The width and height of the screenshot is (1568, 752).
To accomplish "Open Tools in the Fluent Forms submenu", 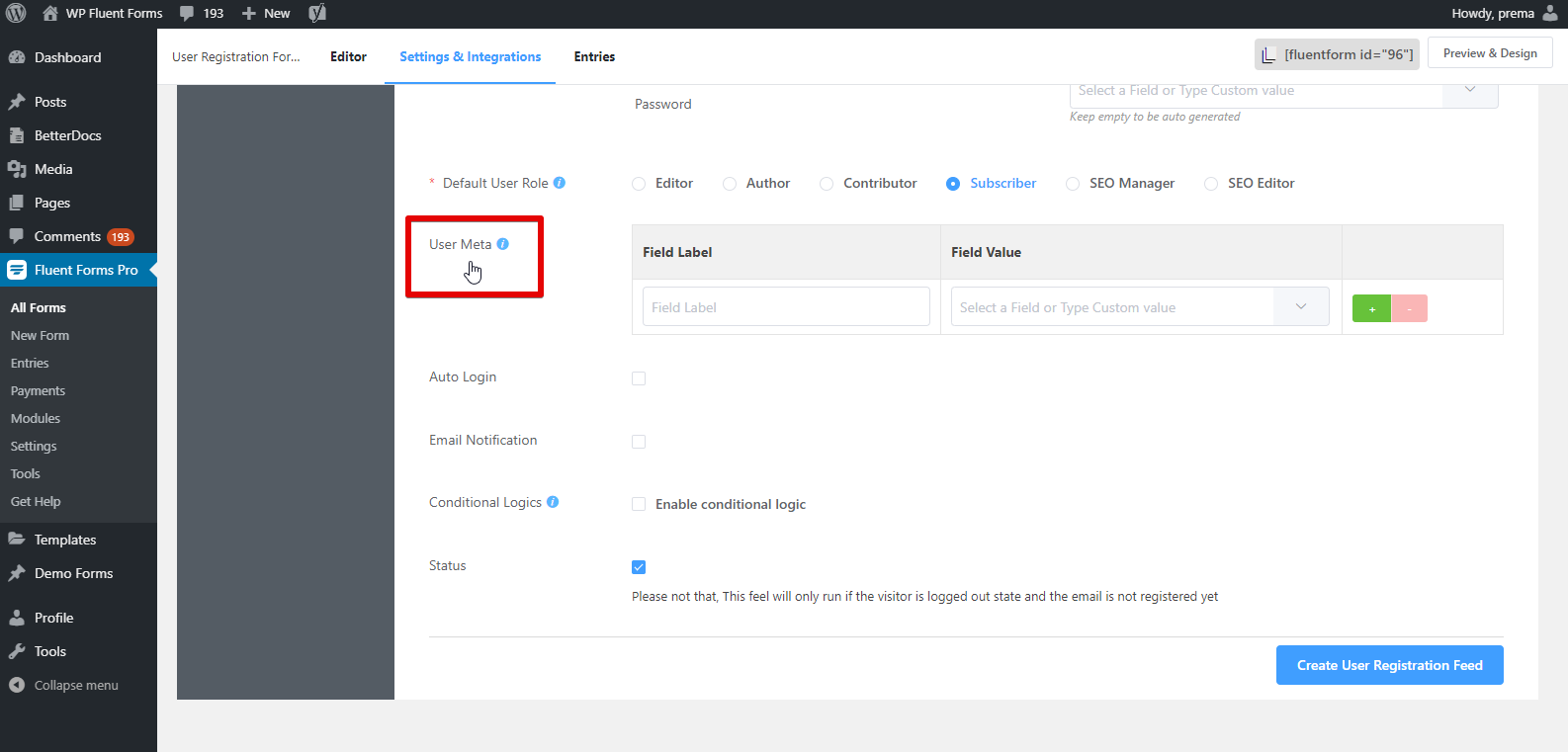I will tap(26, 473).
